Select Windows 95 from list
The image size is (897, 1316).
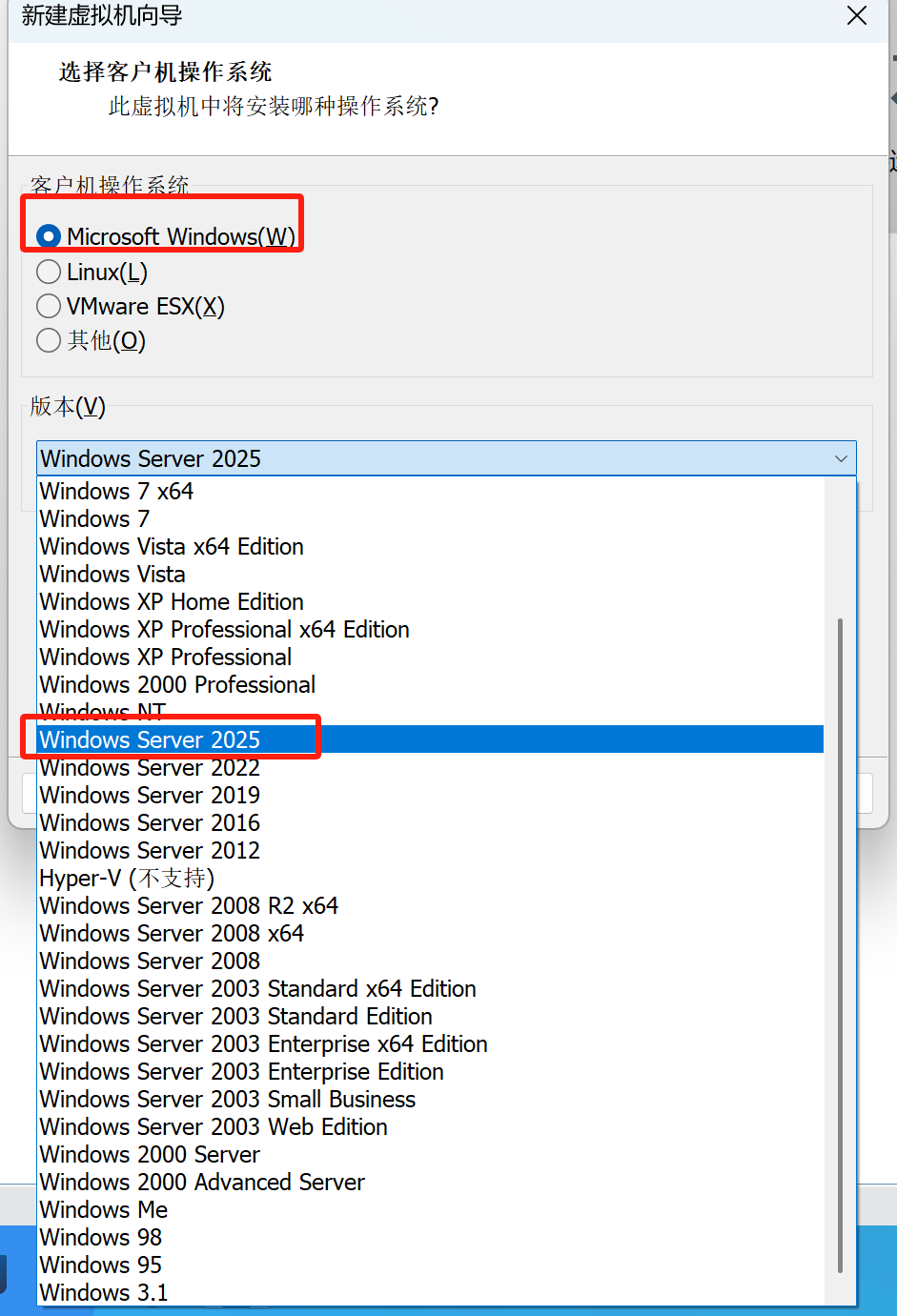431,1265
